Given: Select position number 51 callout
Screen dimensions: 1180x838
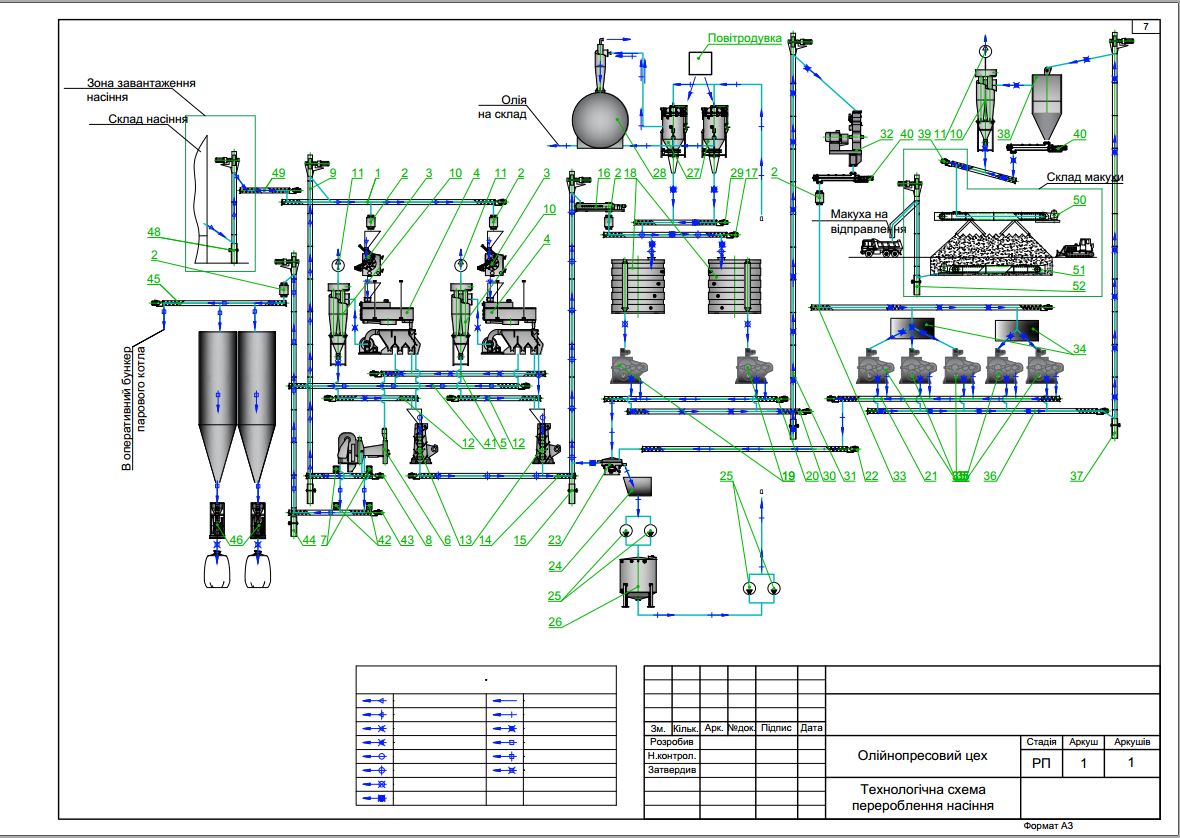Looking at the screenshot, I should click(x=1079, y=270).
